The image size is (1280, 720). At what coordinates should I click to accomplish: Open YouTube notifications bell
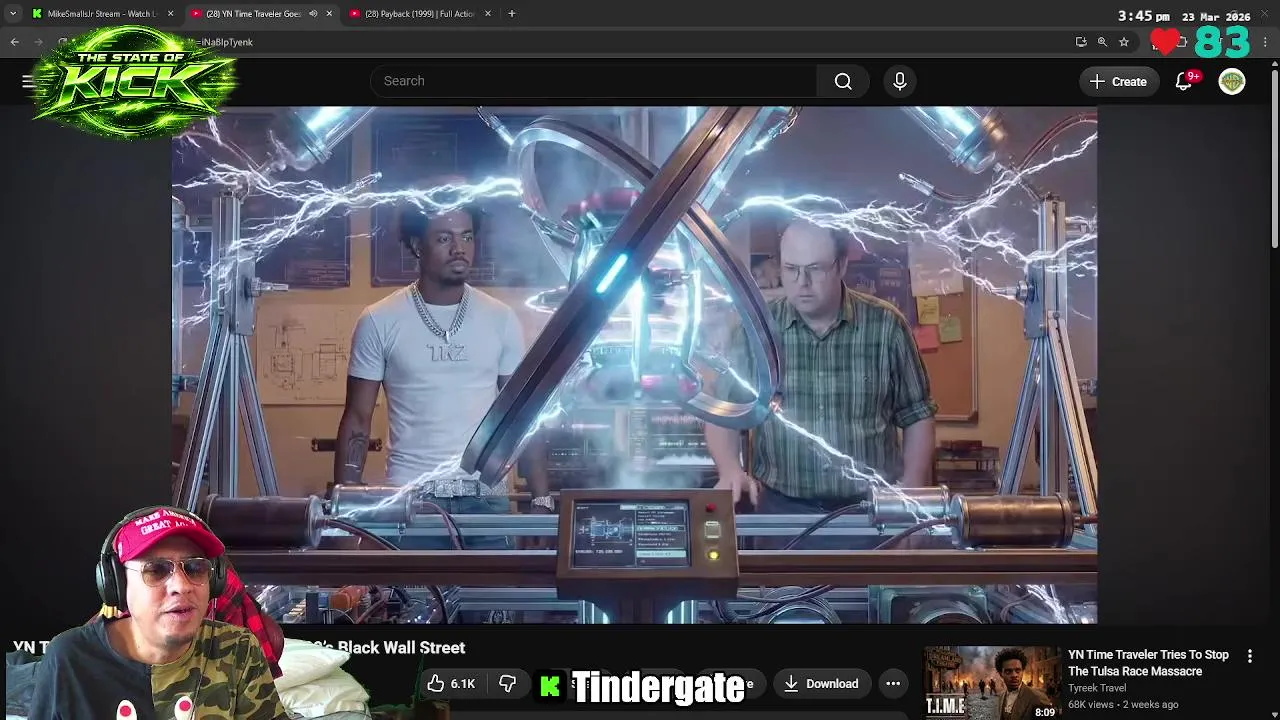pos(1184,82)
